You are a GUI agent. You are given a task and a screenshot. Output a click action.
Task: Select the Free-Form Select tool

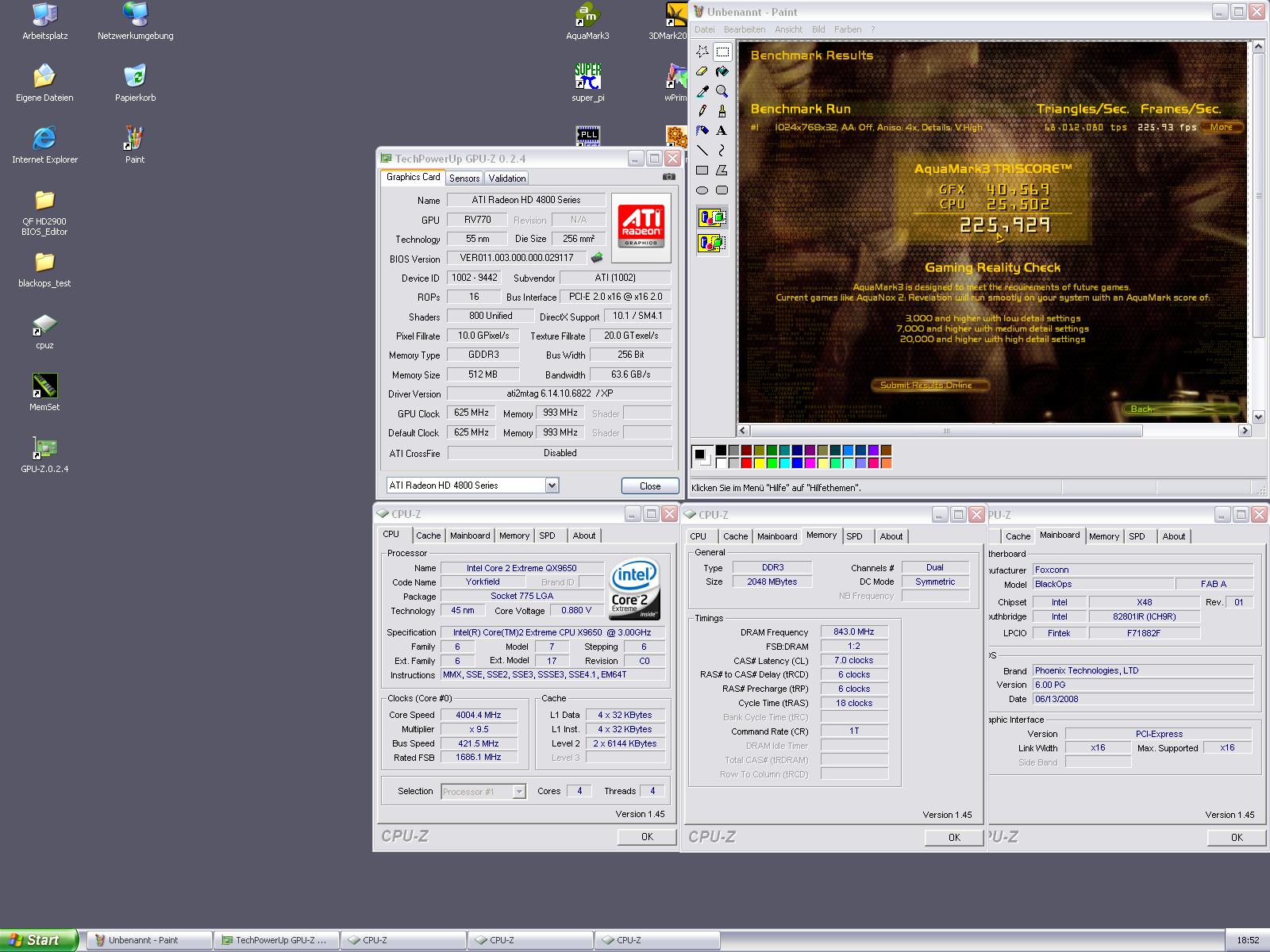702,52
